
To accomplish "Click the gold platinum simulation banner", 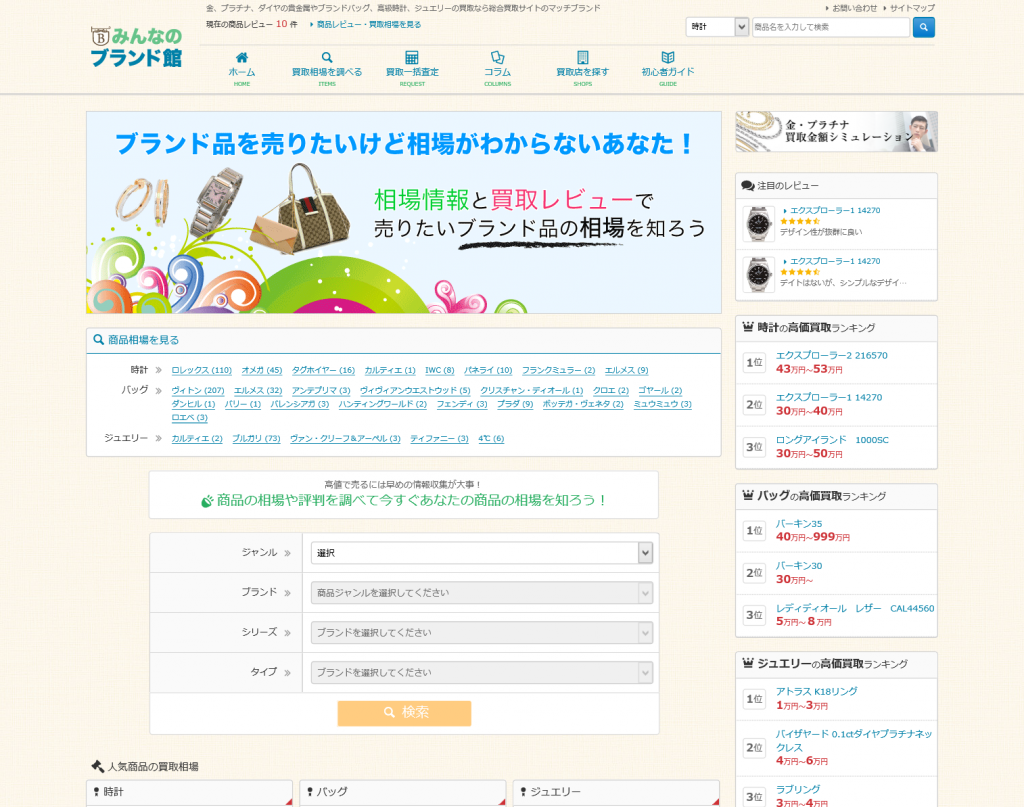I will point(836,131).
